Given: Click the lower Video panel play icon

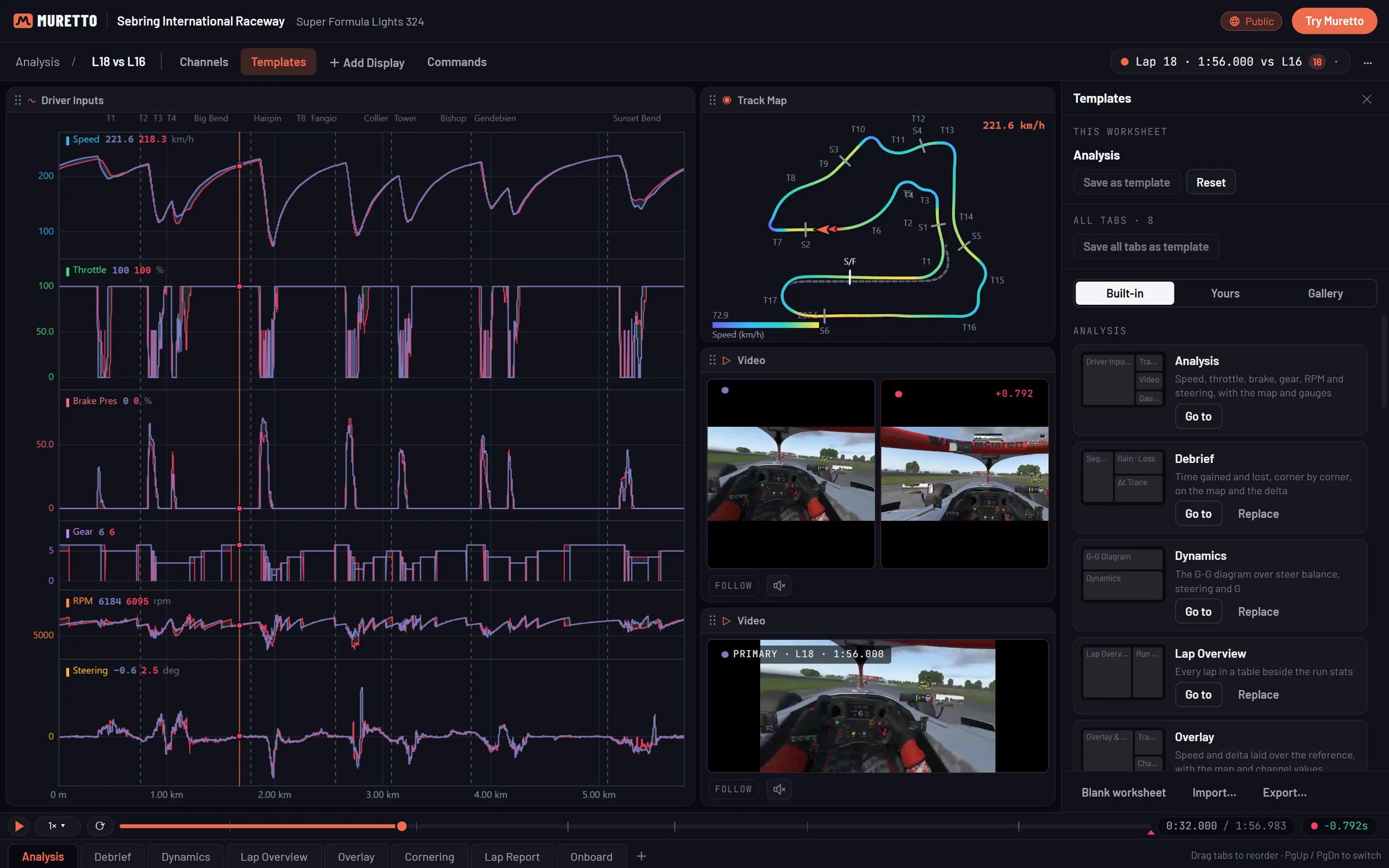Looking at the screenshot, I should [727, 621].
